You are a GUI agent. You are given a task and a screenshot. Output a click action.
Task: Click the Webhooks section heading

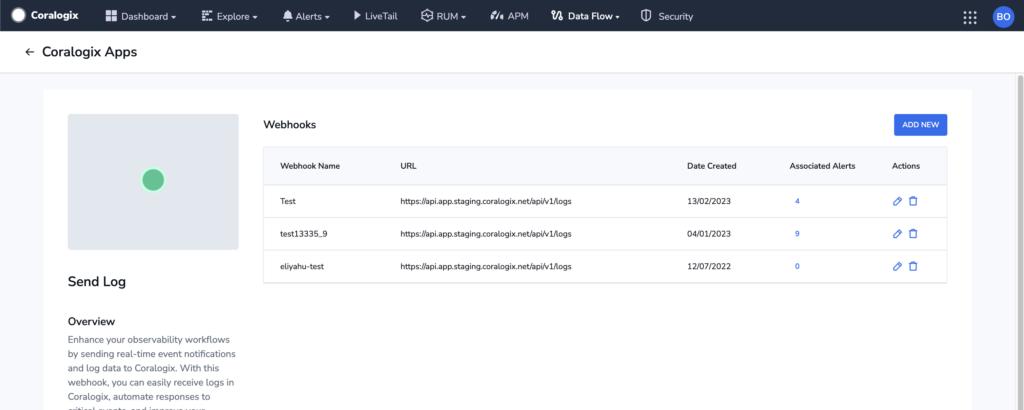pyautogui.click(x=289, y=125)
